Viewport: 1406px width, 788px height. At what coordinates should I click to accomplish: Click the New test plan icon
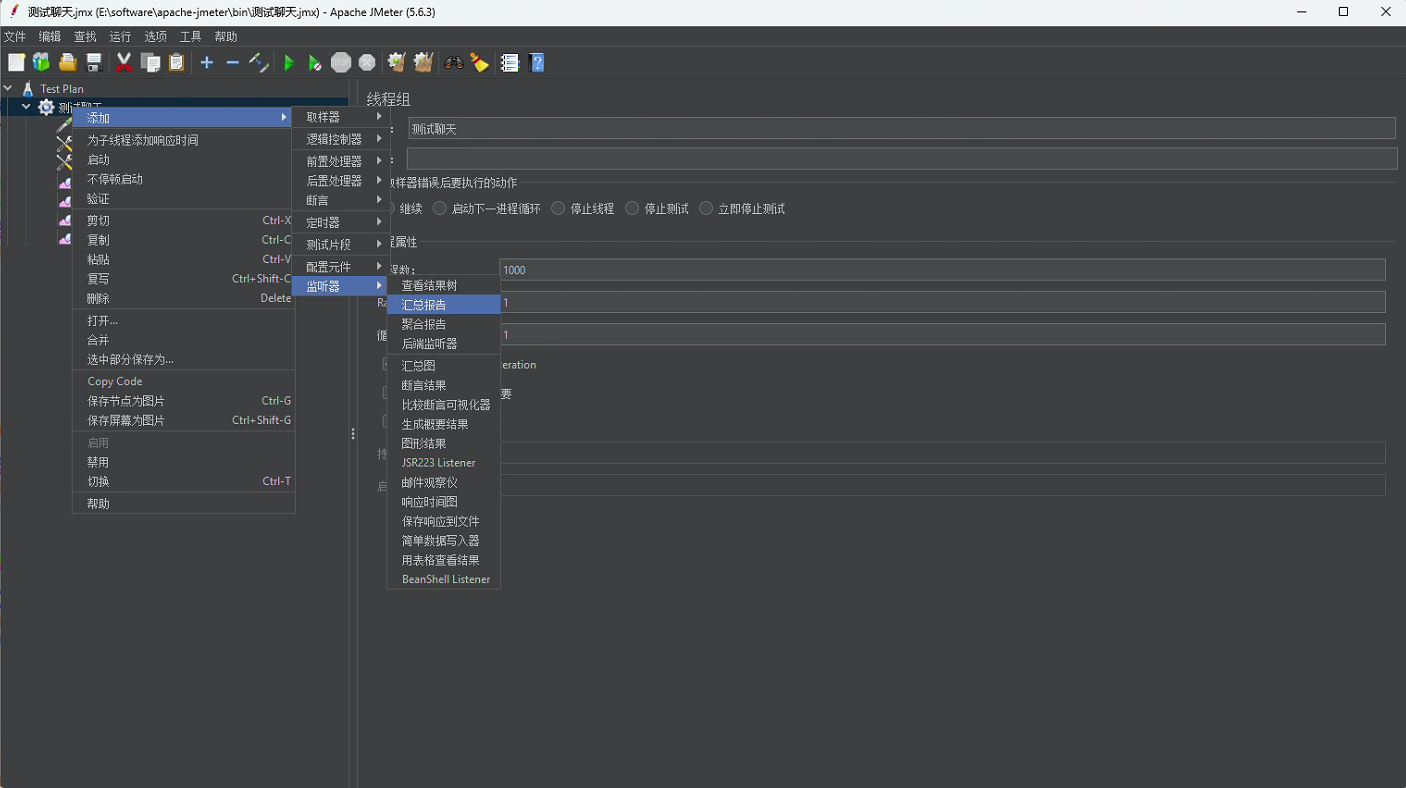click(16, 63)
